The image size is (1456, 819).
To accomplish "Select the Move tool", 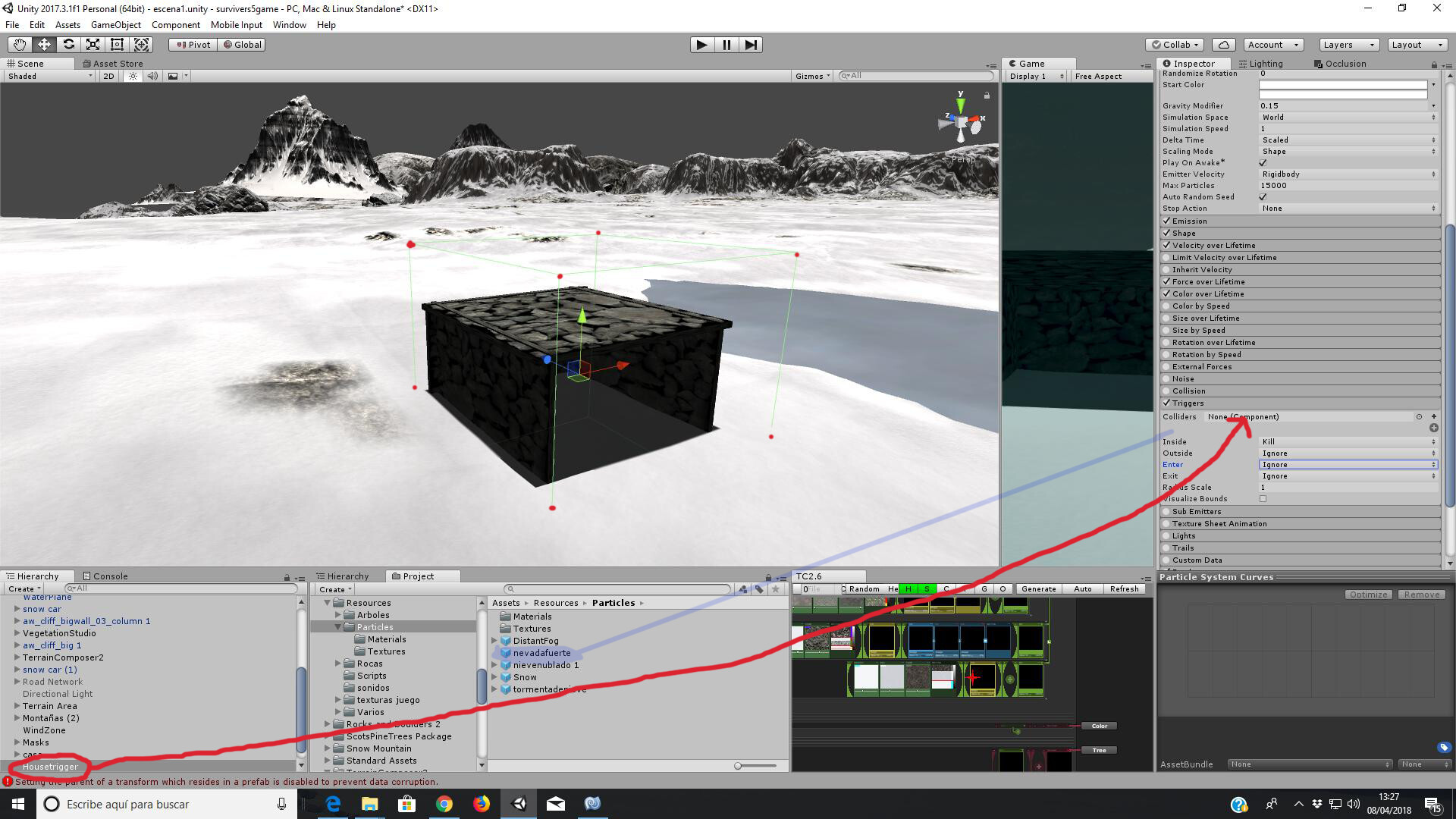I will point(44,45).
